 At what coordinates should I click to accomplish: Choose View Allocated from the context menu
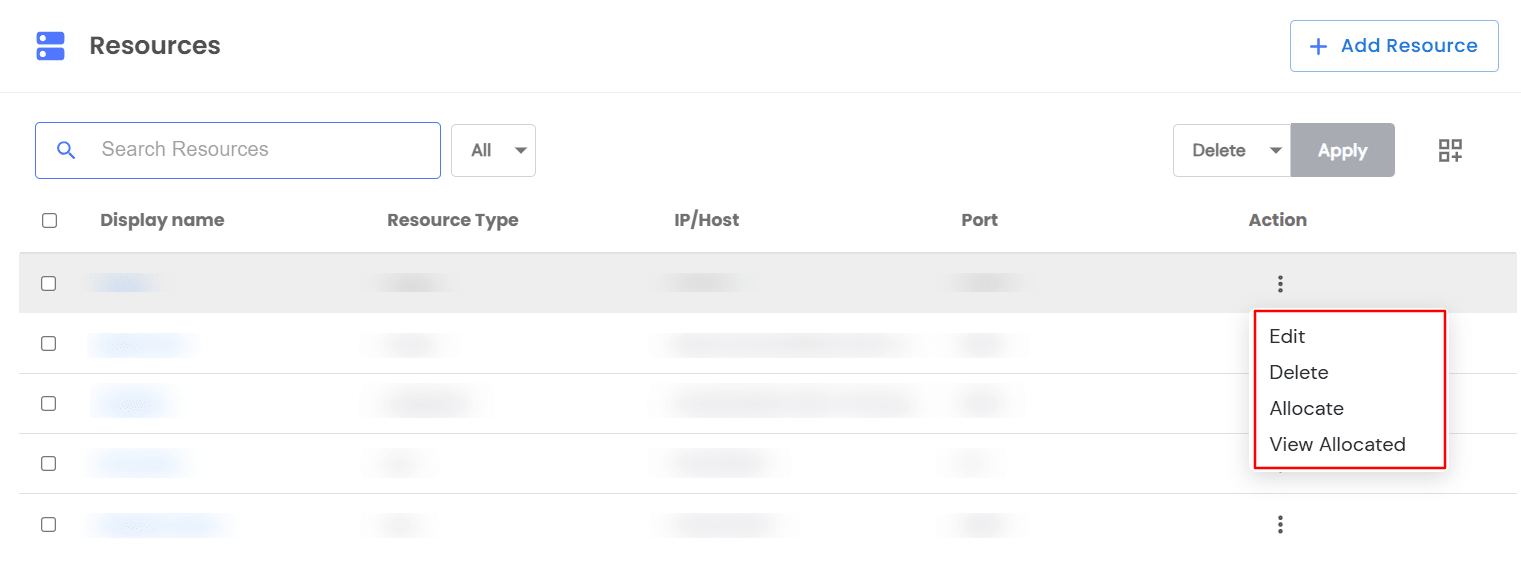point(1337,444)
